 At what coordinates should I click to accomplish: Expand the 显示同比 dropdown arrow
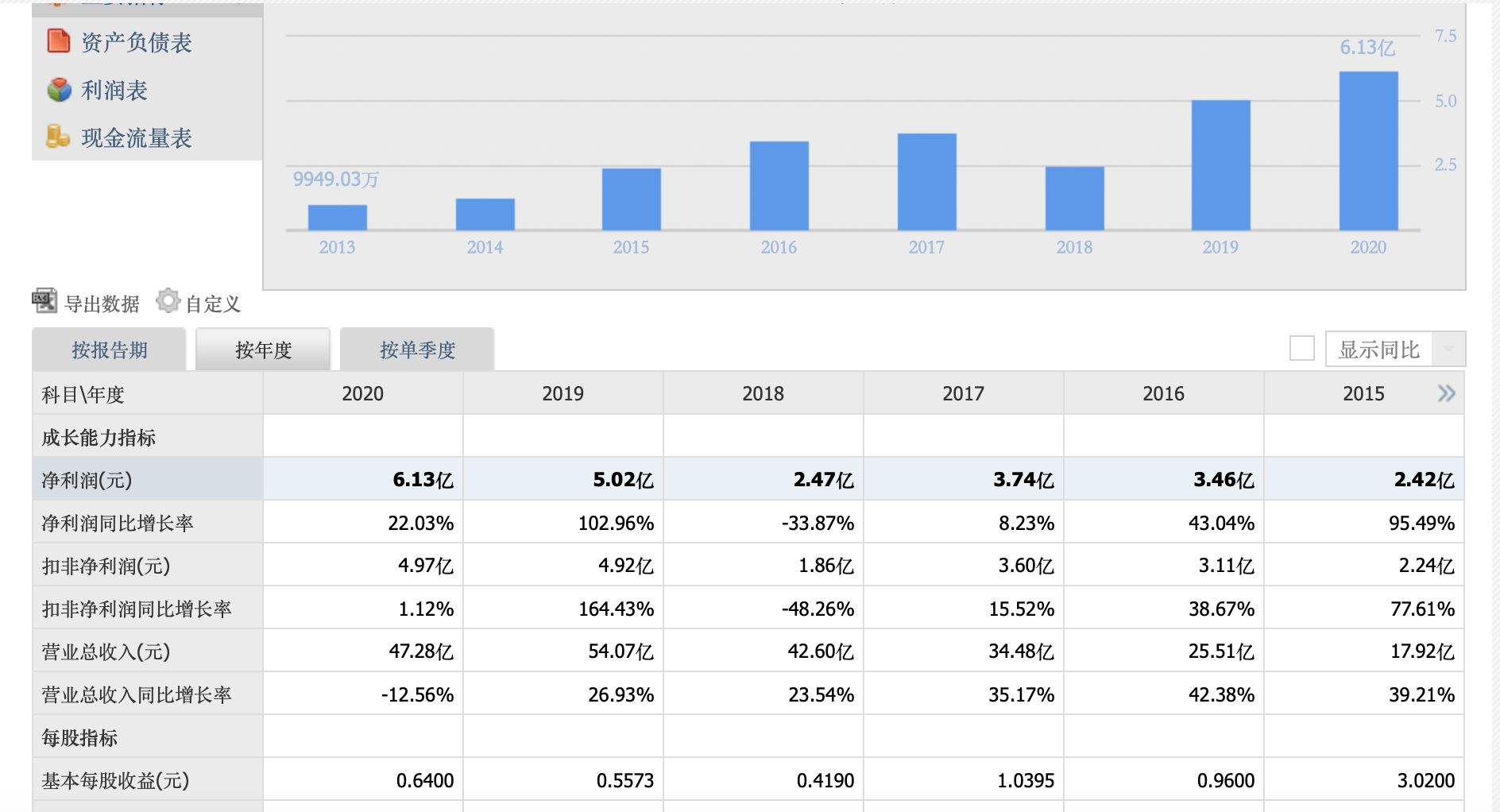pyautogui.click(x=1448, y=349)
